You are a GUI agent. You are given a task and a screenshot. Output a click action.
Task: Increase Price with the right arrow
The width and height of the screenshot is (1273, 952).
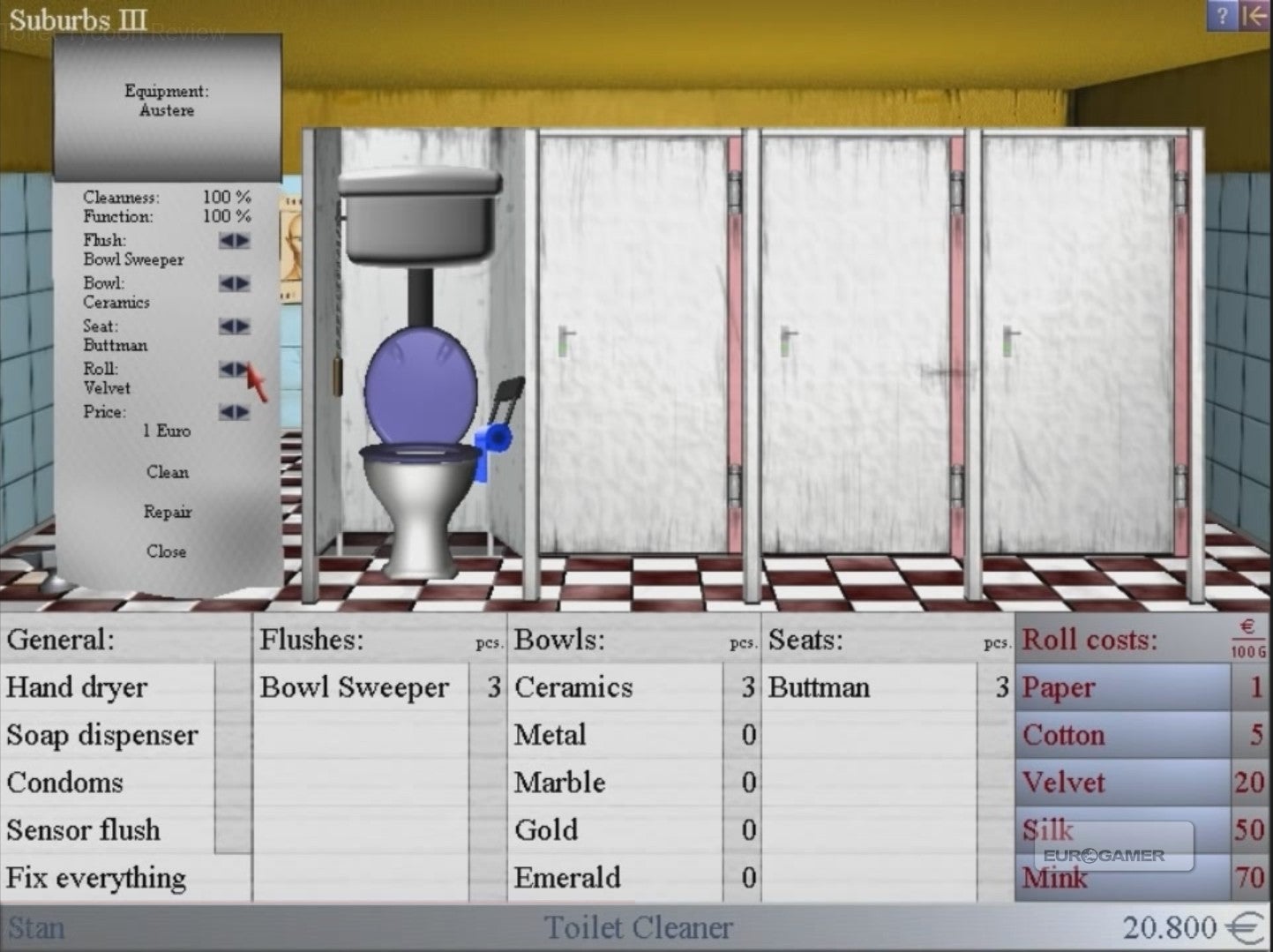[243, 412]
